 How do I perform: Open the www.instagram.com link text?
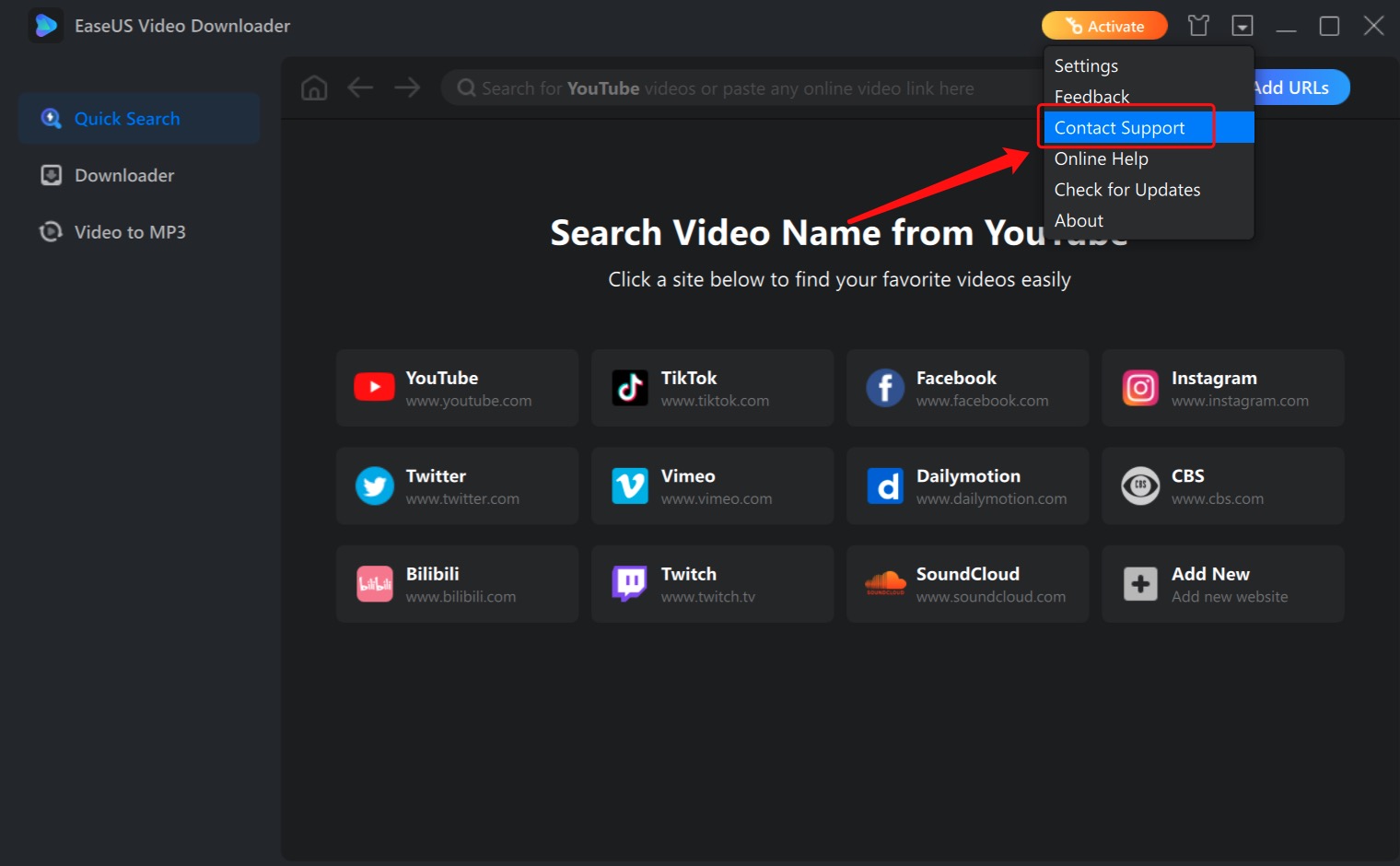1240,401
